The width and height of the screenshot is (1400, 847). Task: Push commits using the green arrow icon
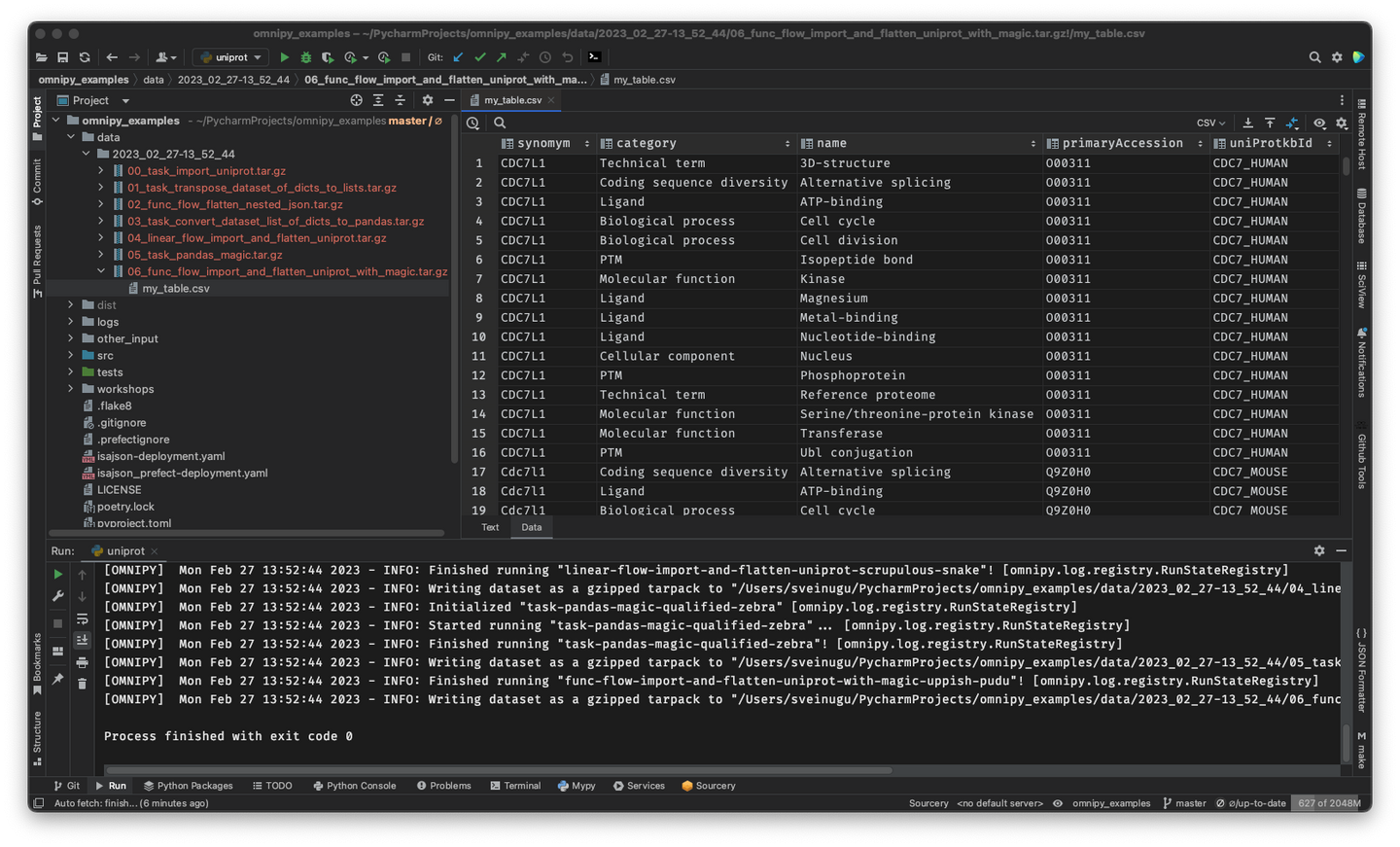tap(500, 57)
